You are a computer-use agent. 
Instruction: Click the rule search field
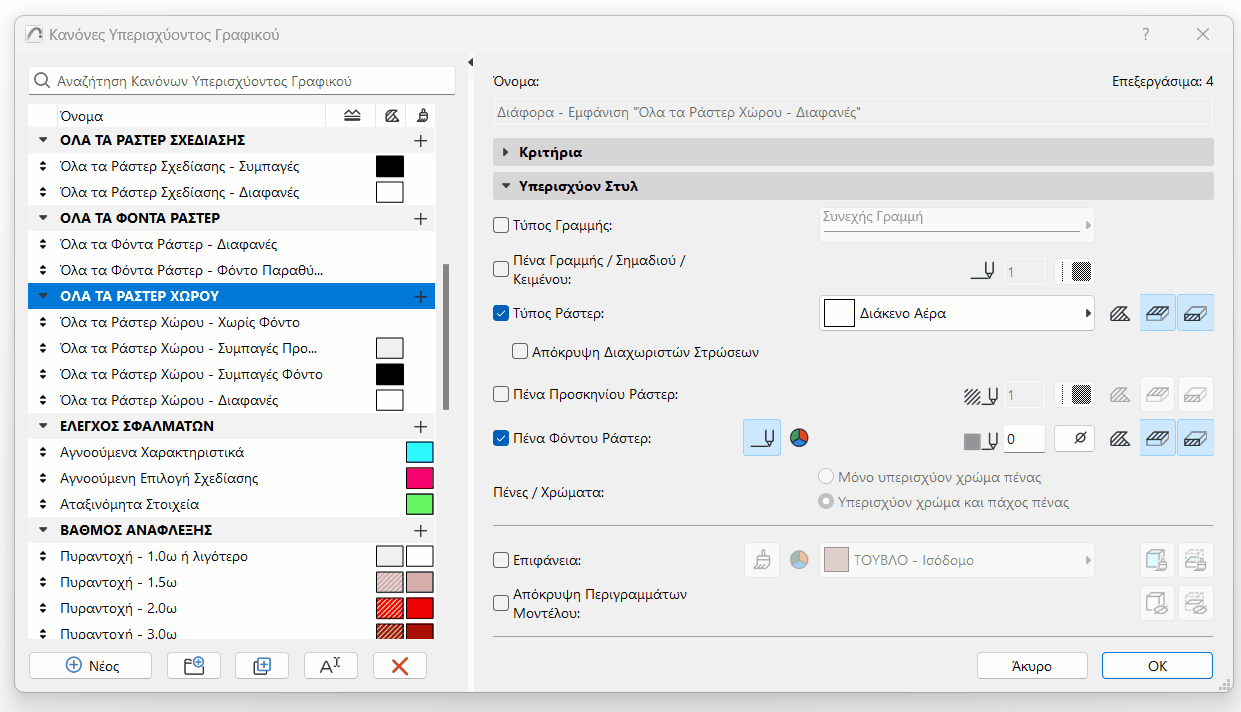(242, 81)
